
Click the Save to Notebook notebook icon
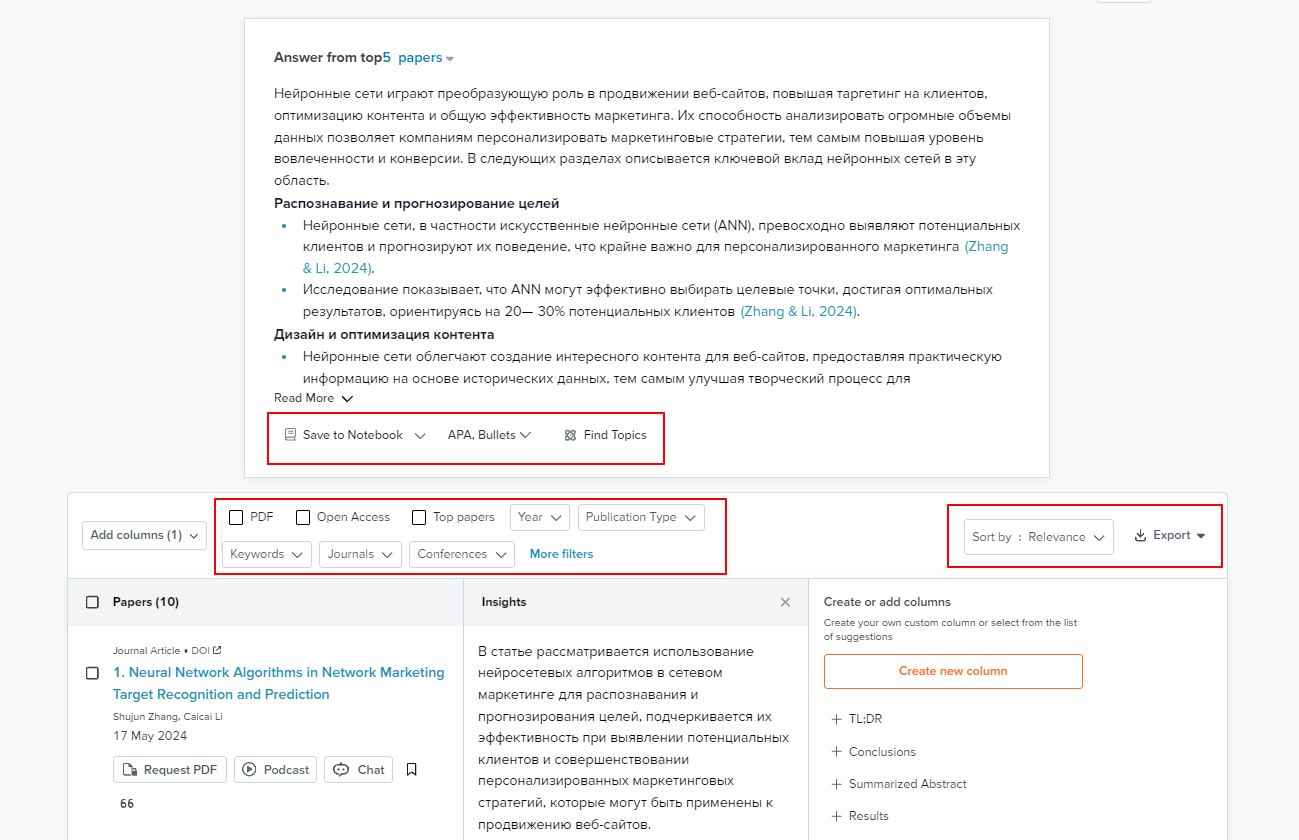(290, 434)
